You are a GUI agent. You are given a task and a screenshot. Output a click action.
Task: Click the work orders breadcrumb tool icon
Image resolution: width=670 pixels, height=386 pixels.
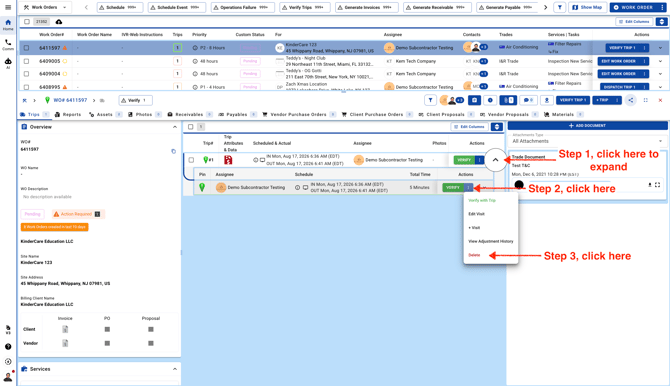[x=24, y=100]
